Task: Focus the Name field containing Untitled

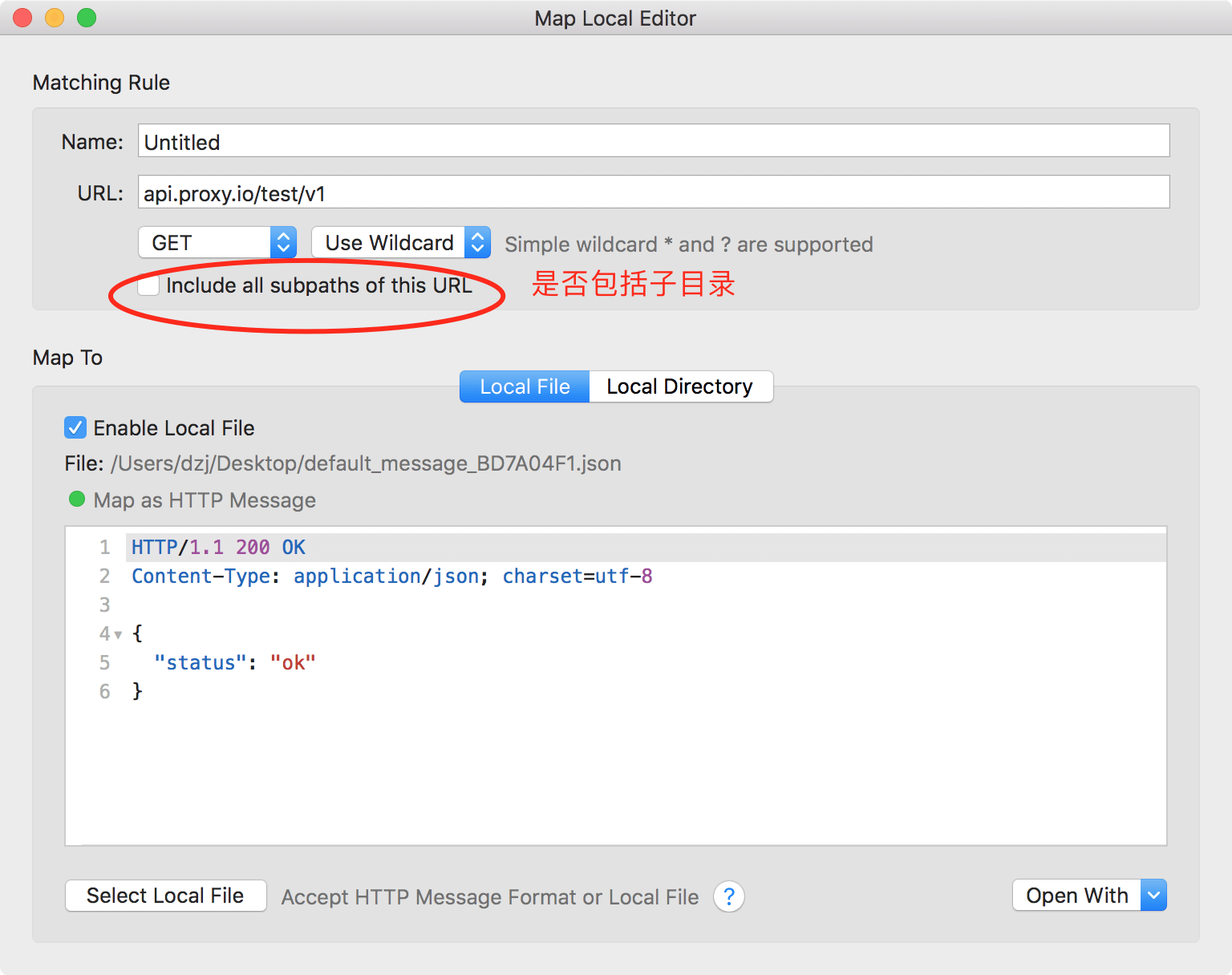Action: 654,140
